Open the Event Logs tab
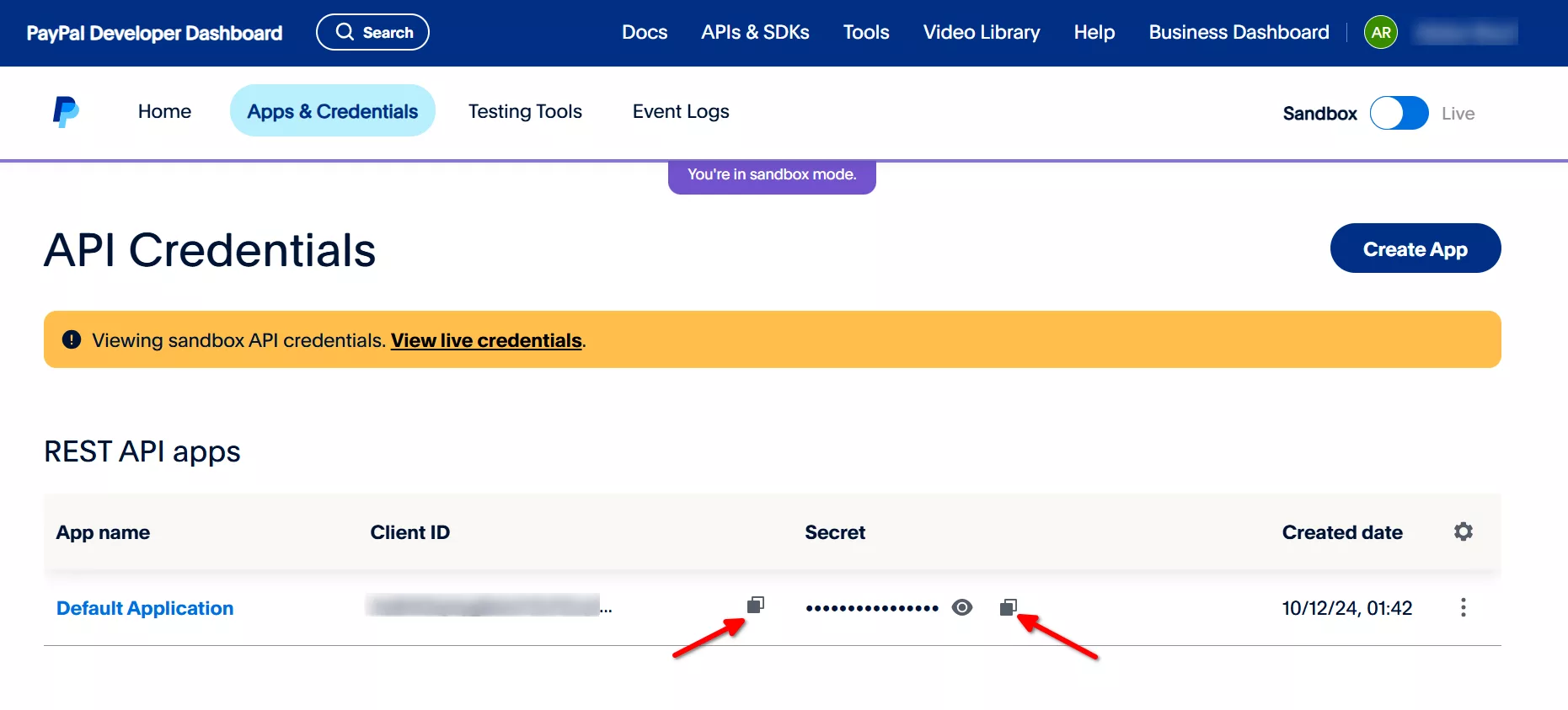The height and width of the screenshot is (710, 1568). [x=681, y=111]
